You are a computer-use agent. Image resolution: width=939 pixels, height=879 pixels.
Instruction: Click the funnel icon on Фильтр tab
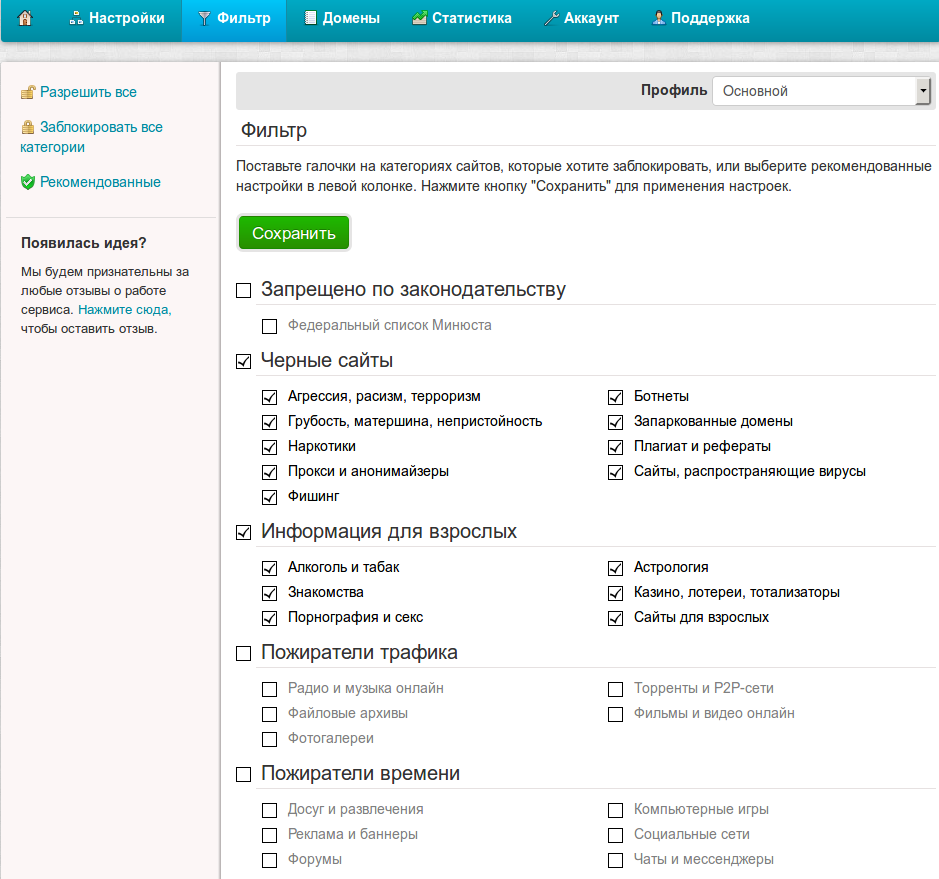click(x=205, y=18)
